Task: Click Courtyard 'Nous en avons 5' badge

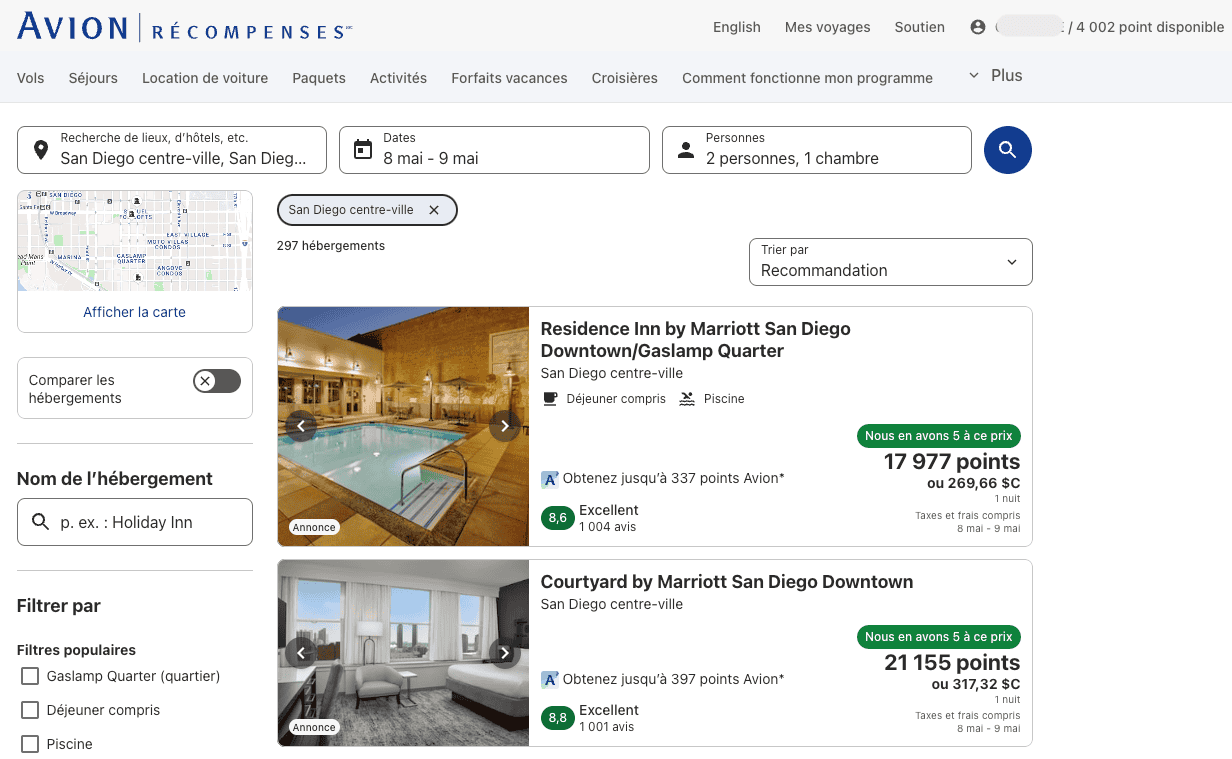Action: (939, 637)
